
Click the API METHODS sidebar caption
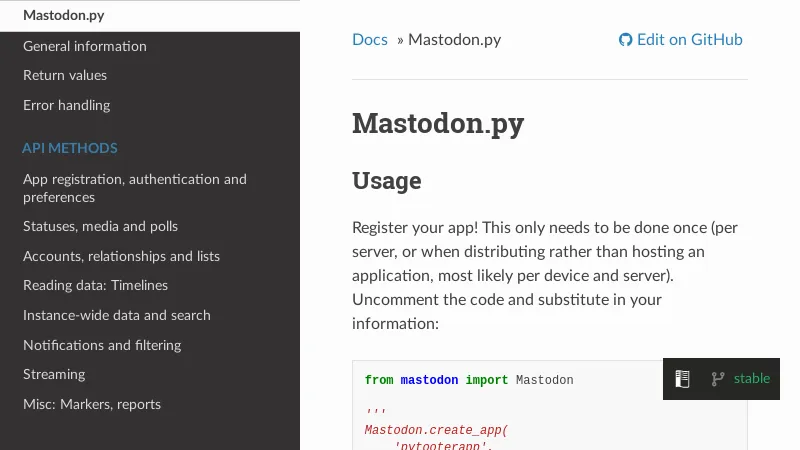click(x=70, y=148)
